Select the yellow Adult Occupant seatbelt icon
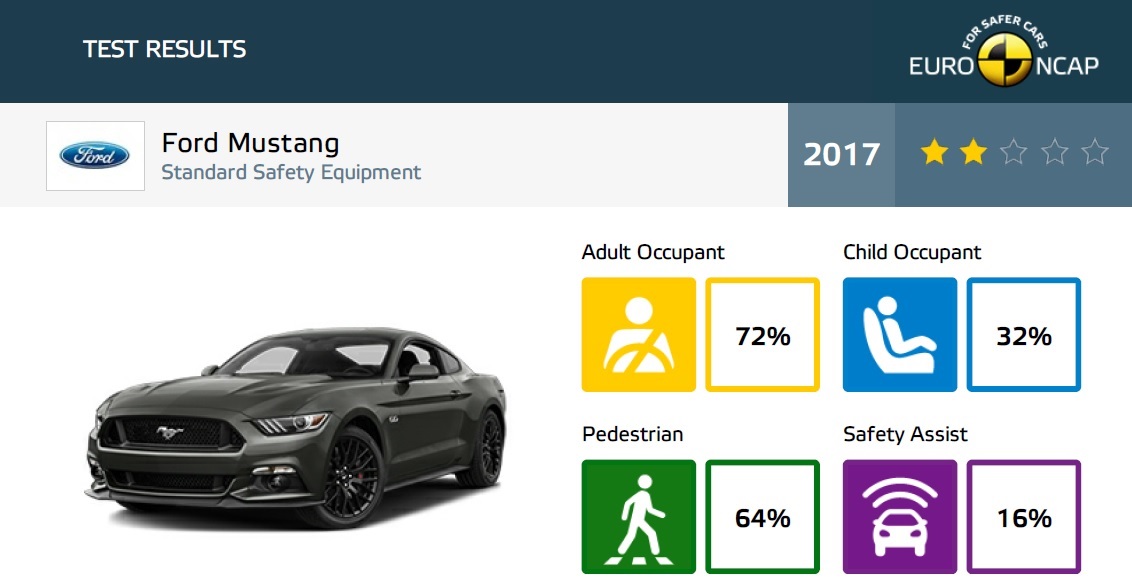 click(x=639, y=334)
